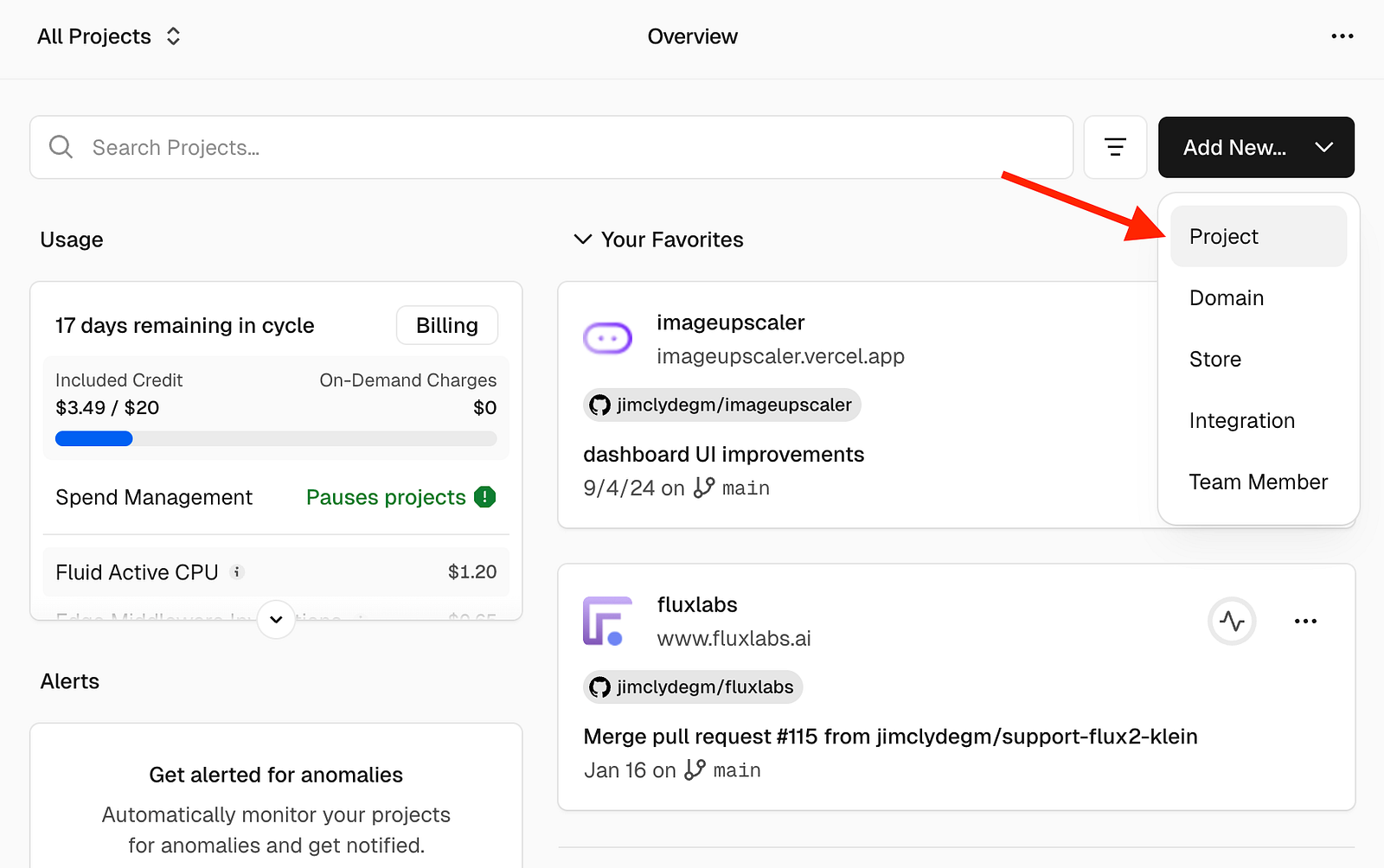Click the 17 days remaining in cycle text
This screenshot has height=868, width=1384.
click(184, 325)
